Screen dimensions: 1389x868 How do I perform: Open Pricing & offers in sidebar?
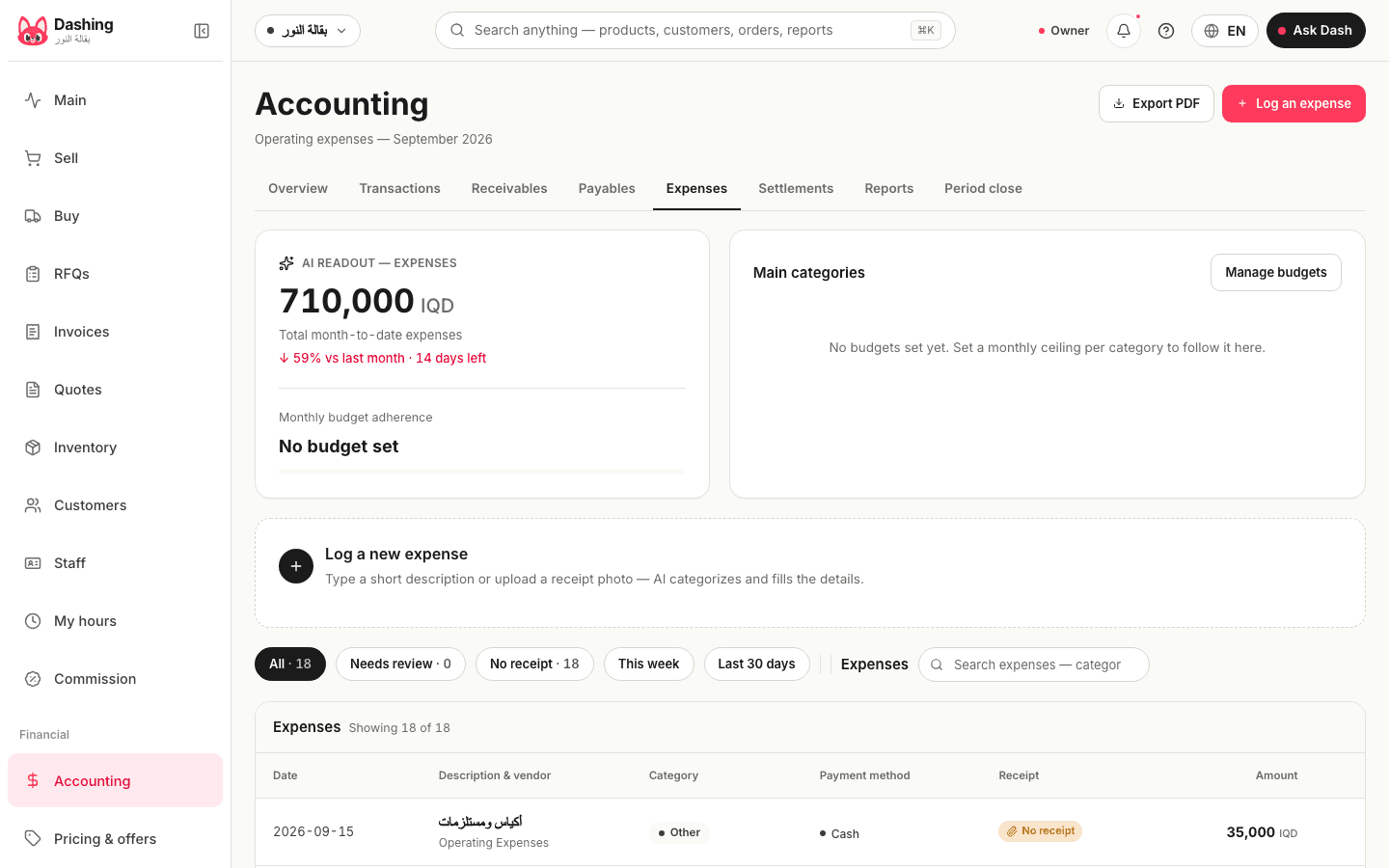[115, 839]
